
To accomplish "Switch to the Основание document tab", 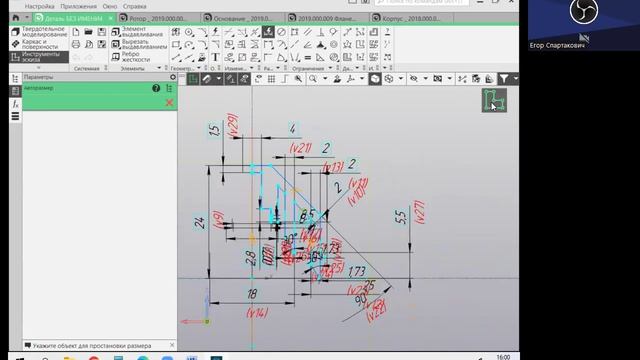I will pos(242,18).
